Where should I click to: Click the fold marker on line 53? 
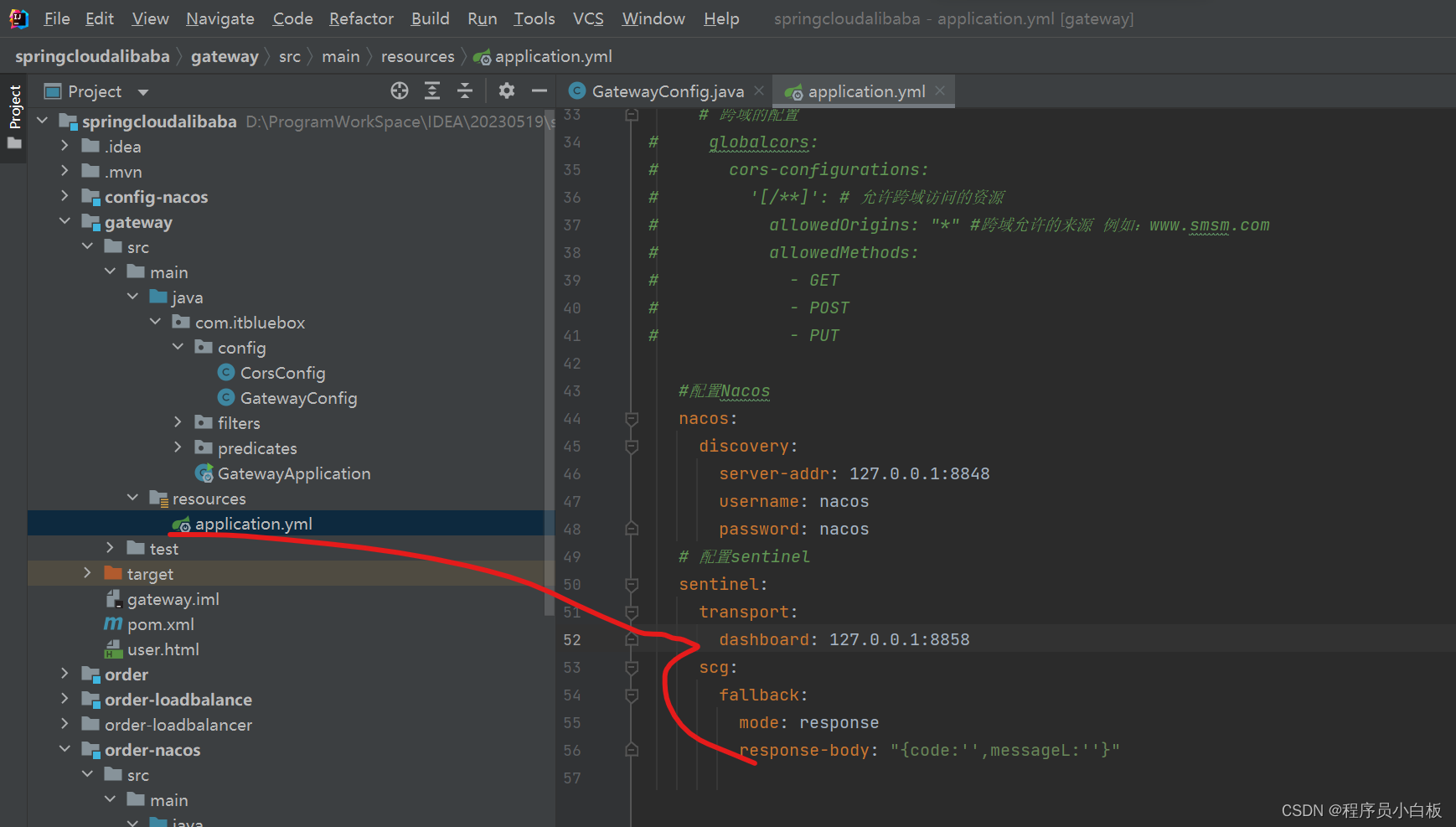(x=632, y=667)
